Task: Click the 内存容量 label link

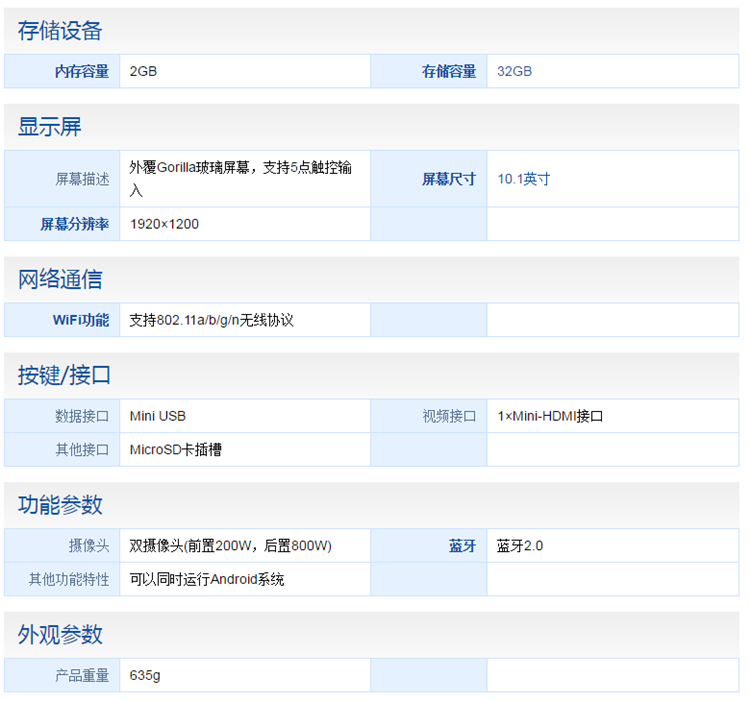Action: (81, 71)
